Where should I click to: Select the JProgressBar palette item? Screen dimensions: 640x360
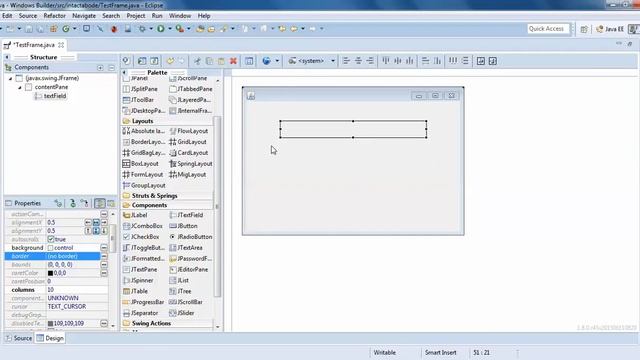[x=143, y=302]
